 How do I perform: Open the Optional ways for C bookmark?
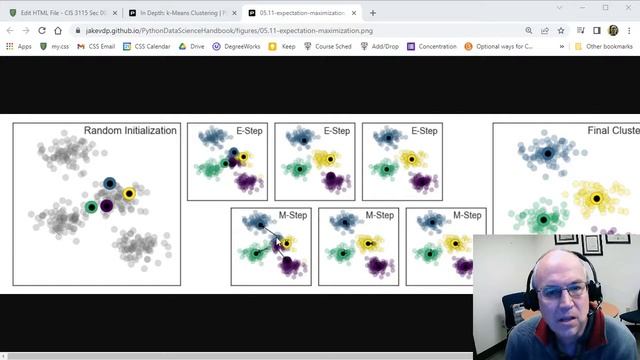point(499,47)
